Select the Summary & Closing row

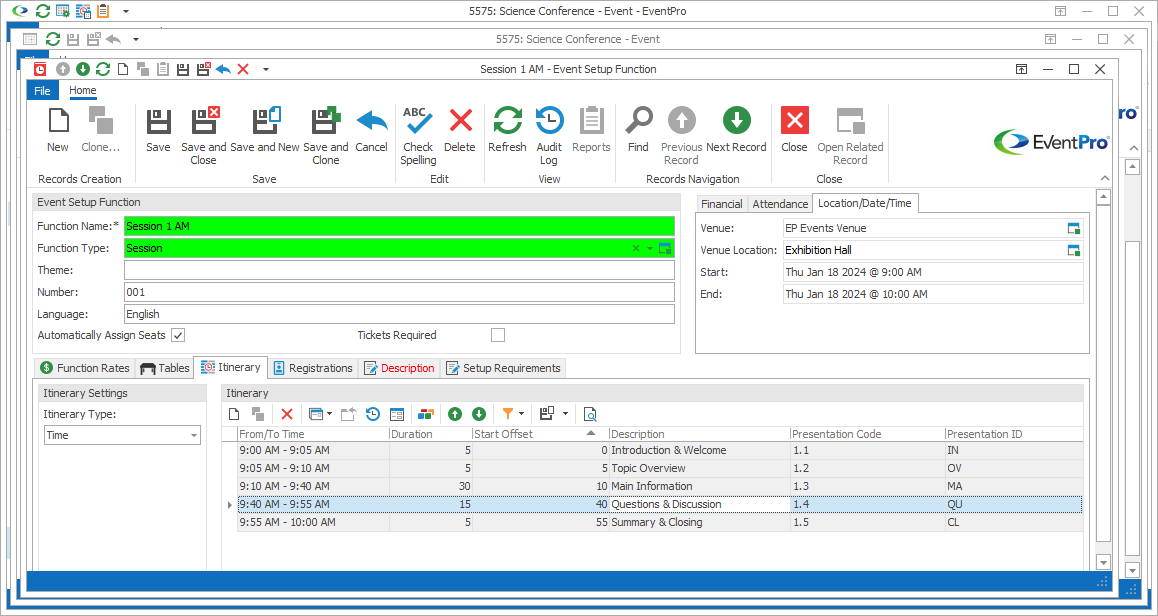pos(659,523)
